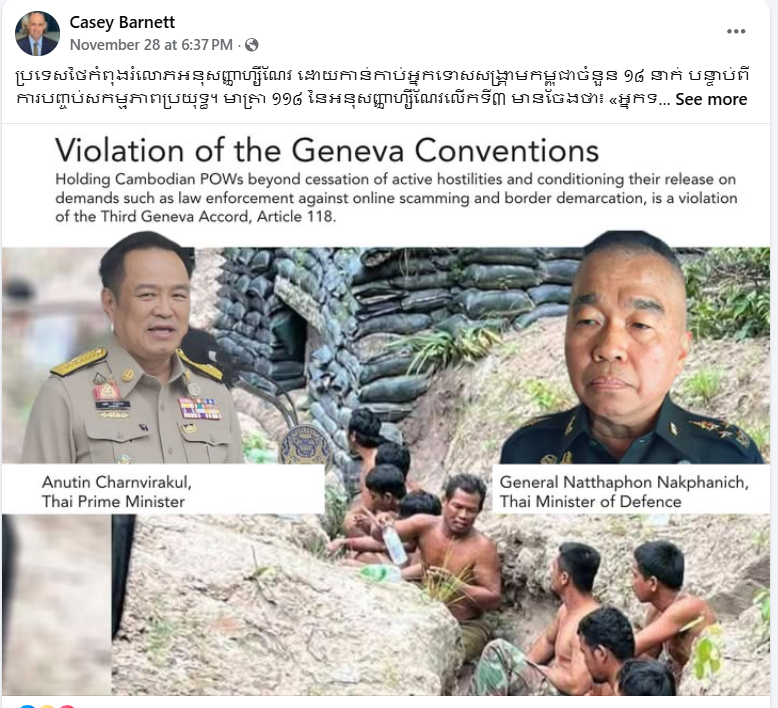Click the blue like reaction icon

27,706
